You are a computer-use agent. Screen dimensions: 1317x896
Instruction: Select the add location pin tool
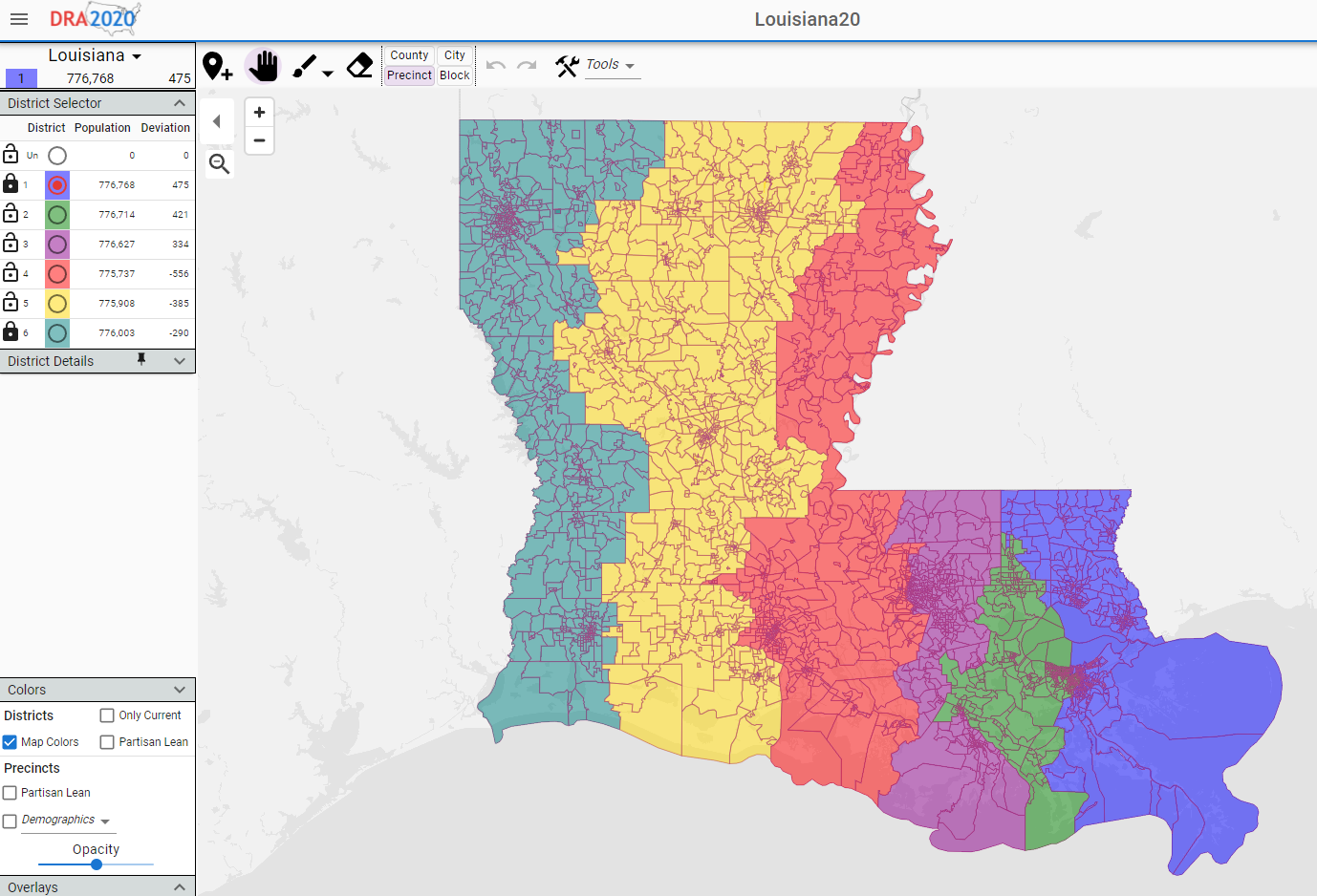pos(217,66)
